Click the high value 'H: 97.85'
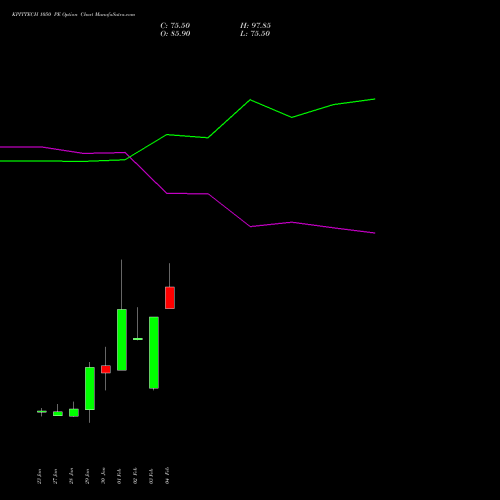Screen dimensions: 500x500 (x=255, y=26)
